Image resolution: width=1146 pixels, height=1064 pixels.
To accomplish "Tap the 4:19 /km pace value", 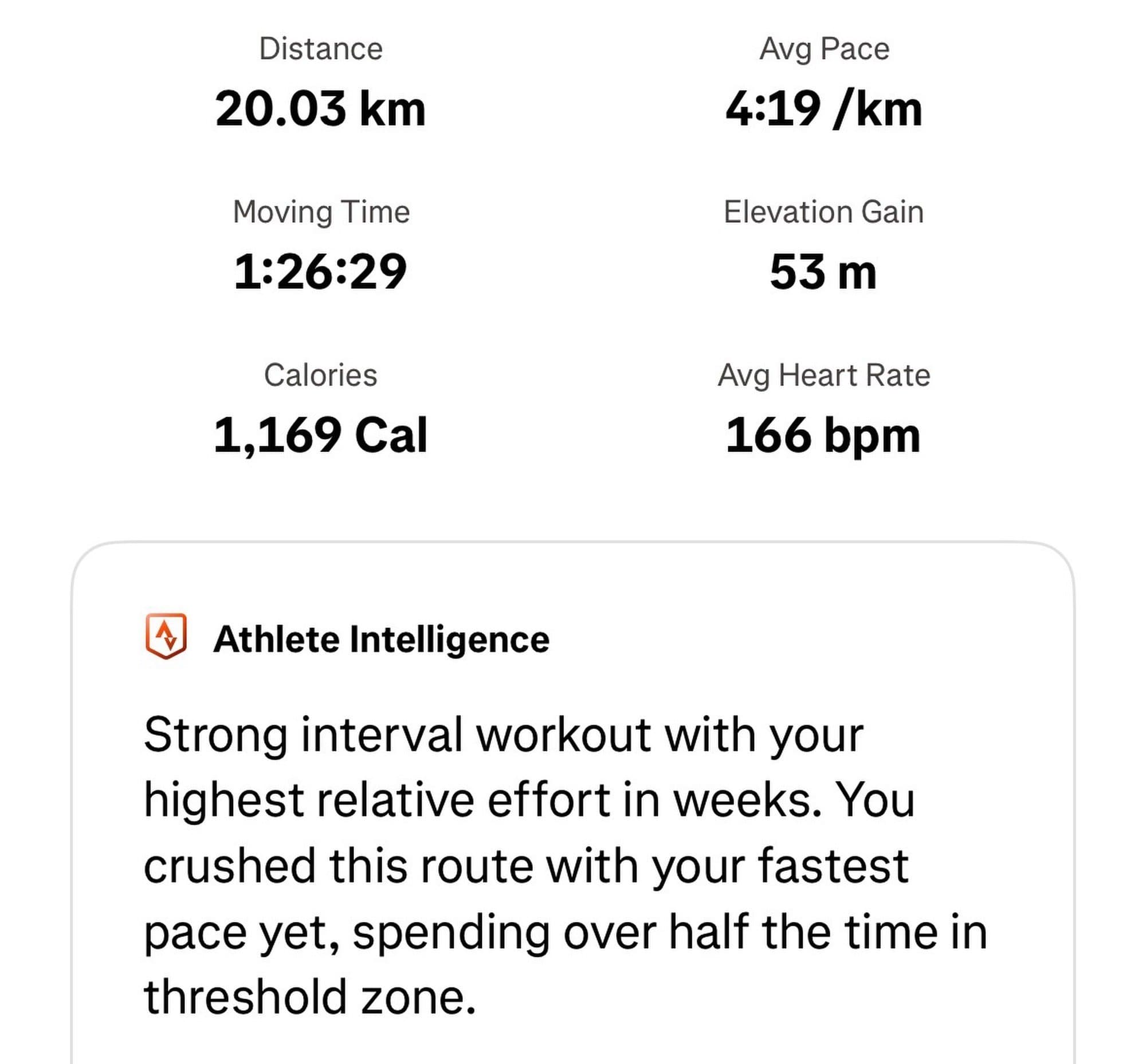I will click(x=823, y=109).
